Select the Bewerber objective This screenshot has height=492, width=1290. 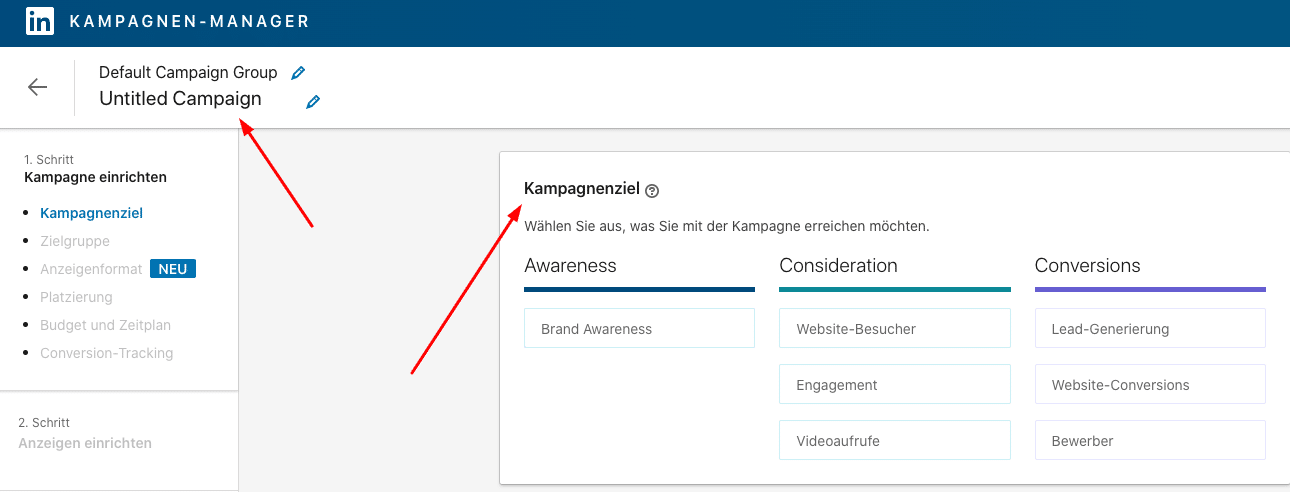pyautogui.click(x=1150, y=440)
